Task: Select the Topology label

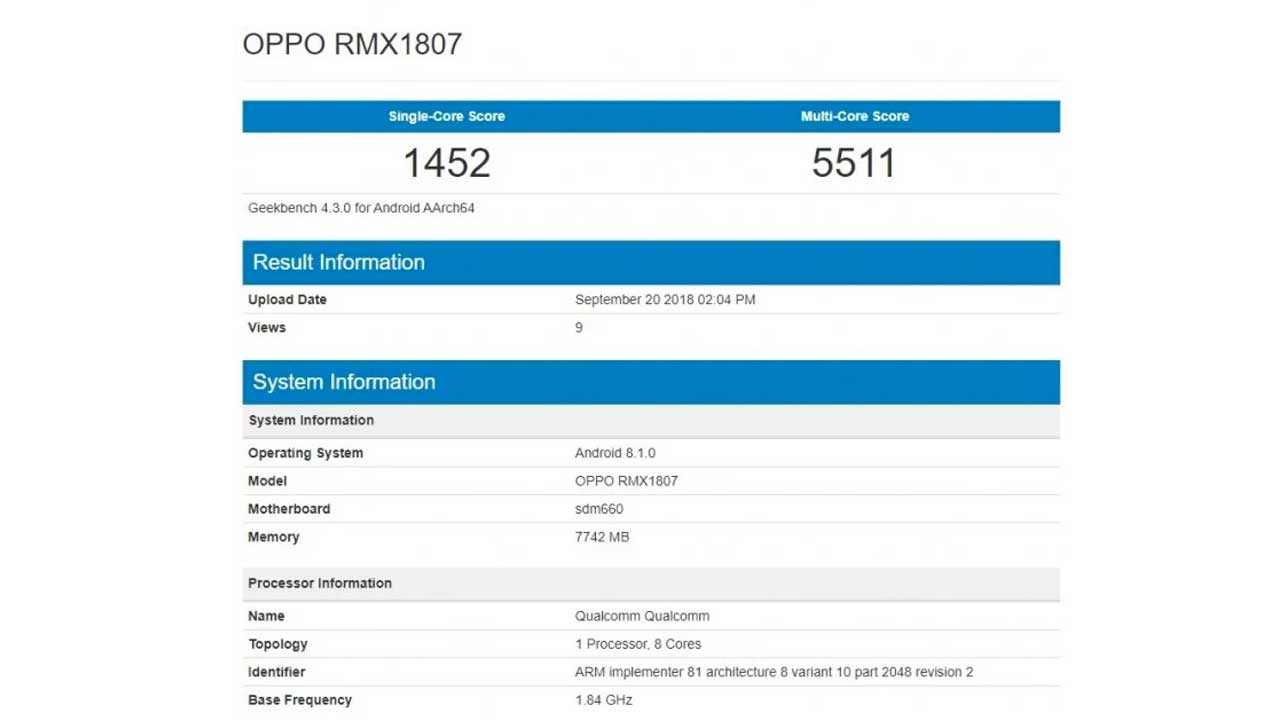Action: click(278, 644)
